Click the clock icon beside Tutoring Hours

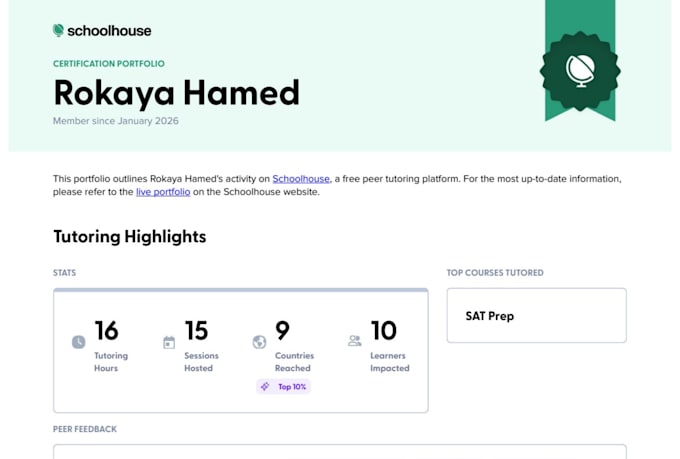pyautogui.click(x=78, y=342)
